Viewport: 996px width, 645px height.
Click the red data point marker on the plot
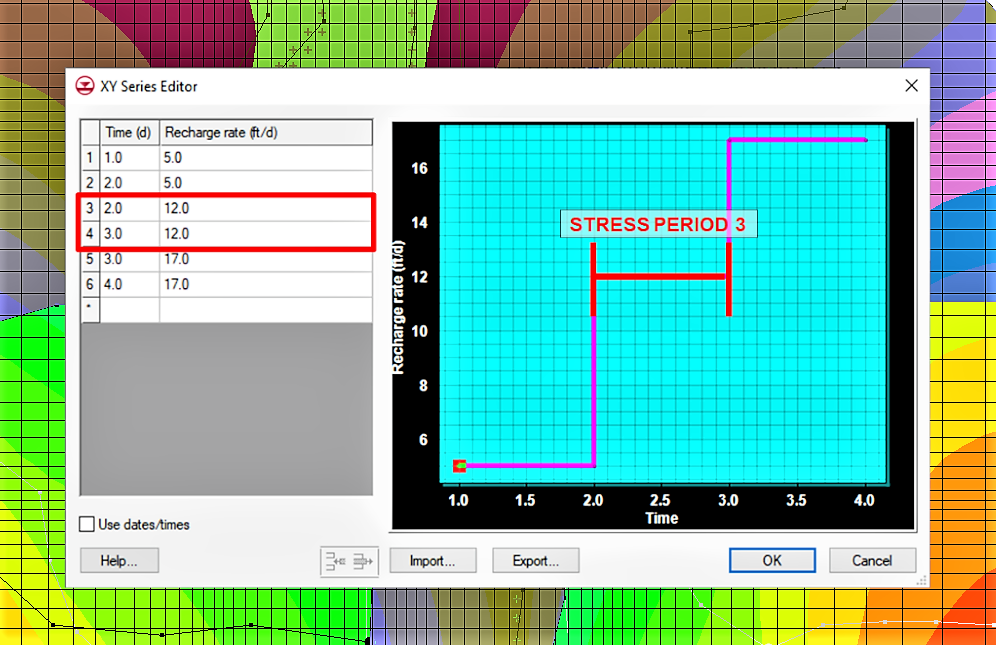461,464
